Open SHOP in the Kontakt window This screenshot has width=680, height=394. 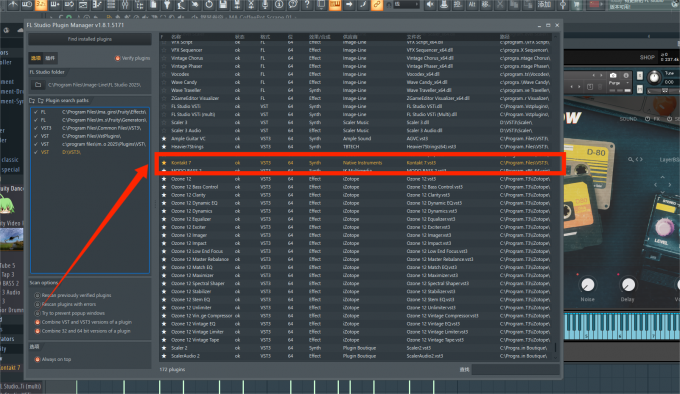(x=647, y=57)
